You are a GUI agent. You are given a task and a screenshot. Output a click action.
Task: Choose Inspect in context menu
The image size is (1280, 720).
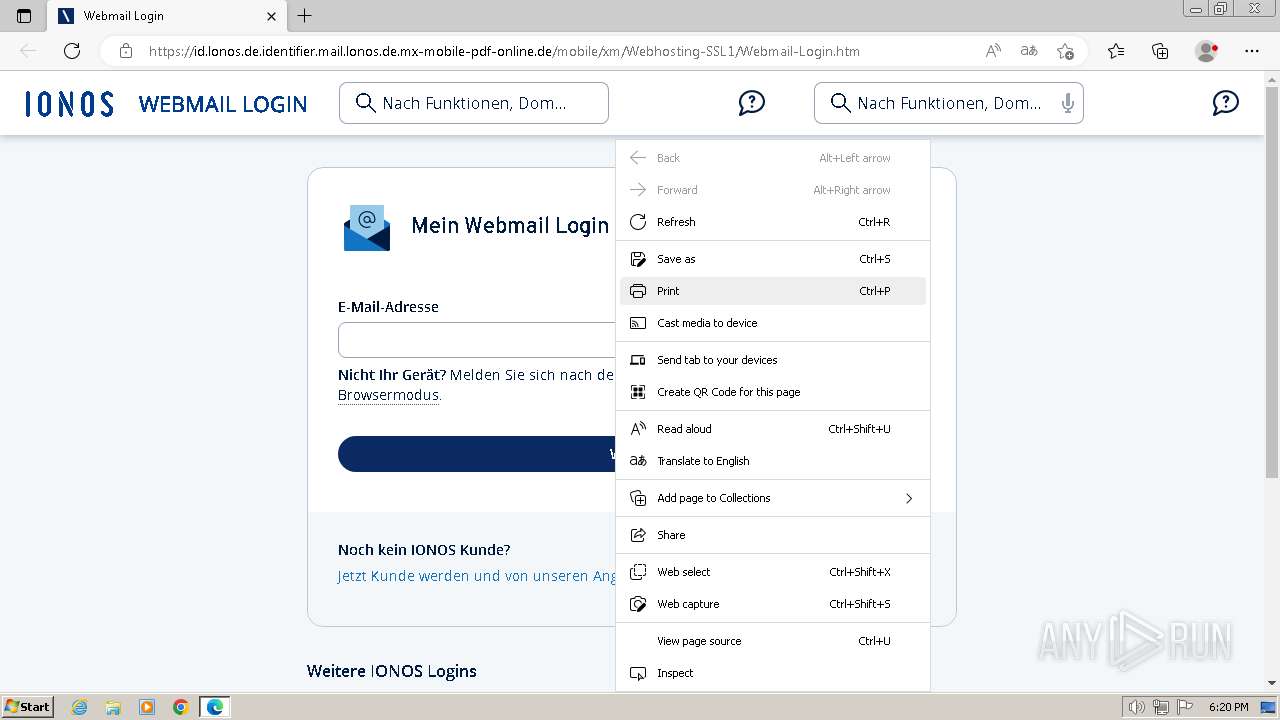773,673
